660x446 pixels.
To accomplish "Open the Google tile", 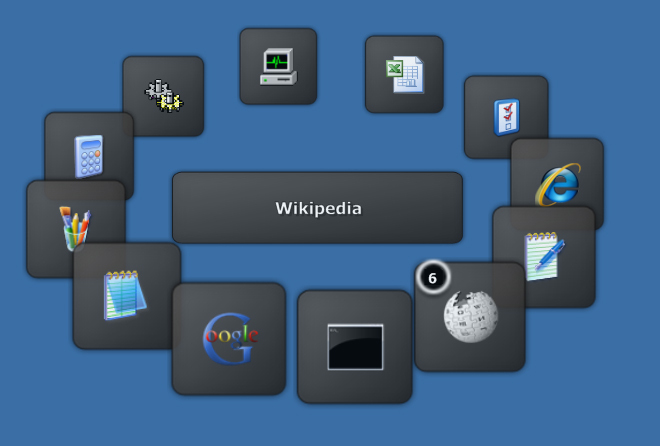I will 229,339.
